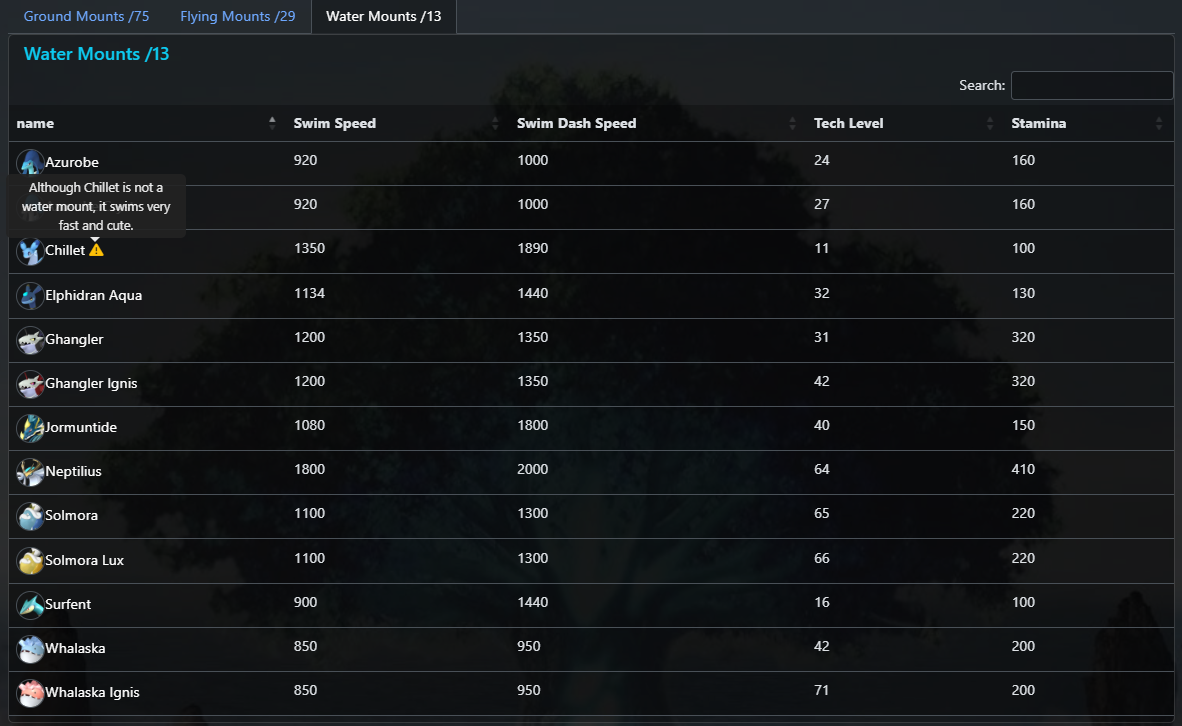Click the Elphidran Aqua pal icon
The width and height of the screenshot is (1182, 726).
30,296
